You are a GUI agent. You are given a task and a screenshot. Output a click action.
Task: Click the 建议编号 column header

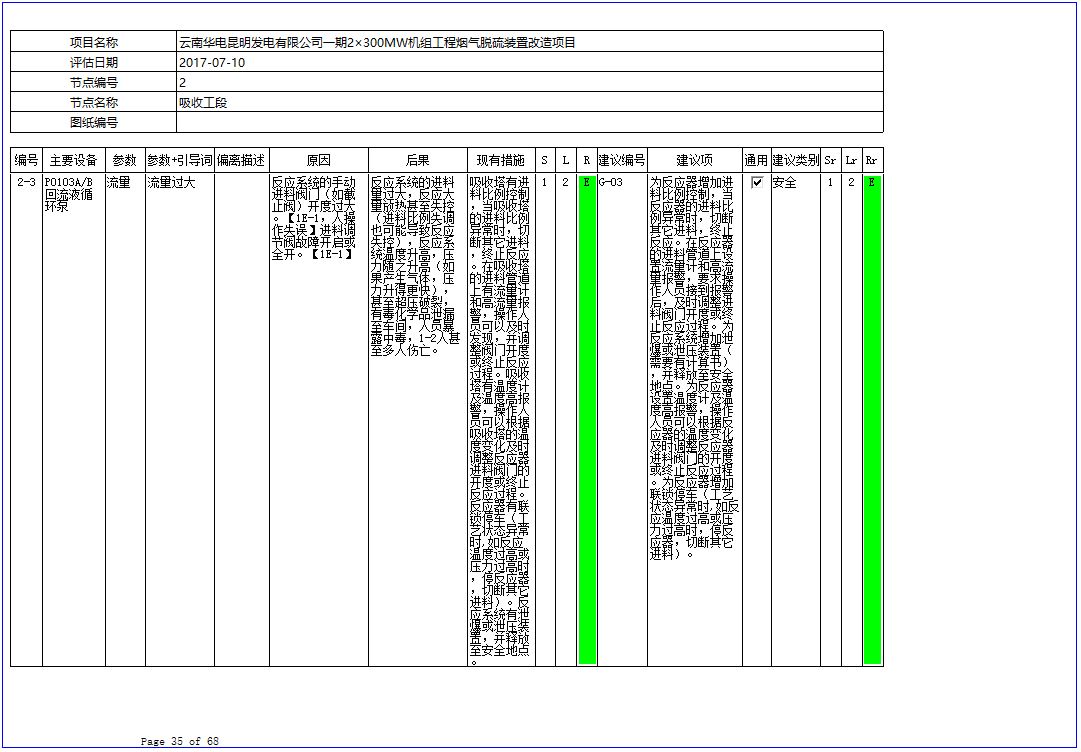pyautogui.click(x=622, y=160)
